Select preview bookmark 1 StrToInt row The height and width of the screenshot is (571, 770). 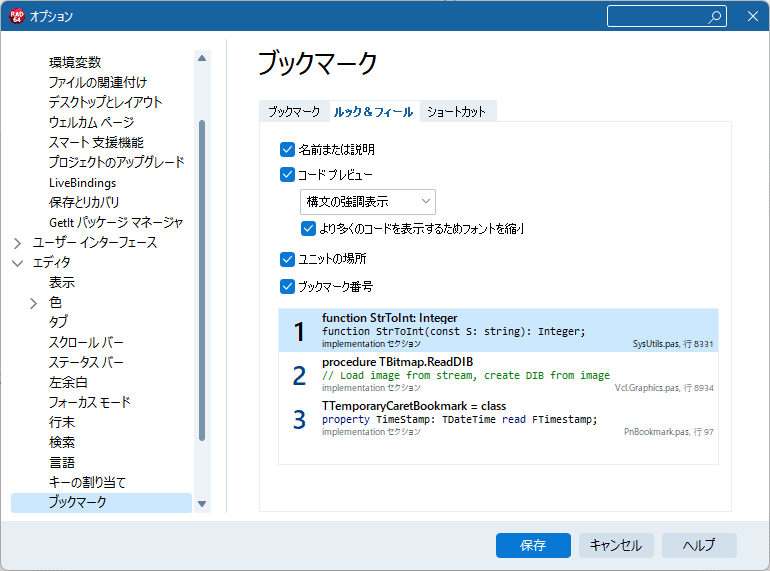[x=498, y=330]
